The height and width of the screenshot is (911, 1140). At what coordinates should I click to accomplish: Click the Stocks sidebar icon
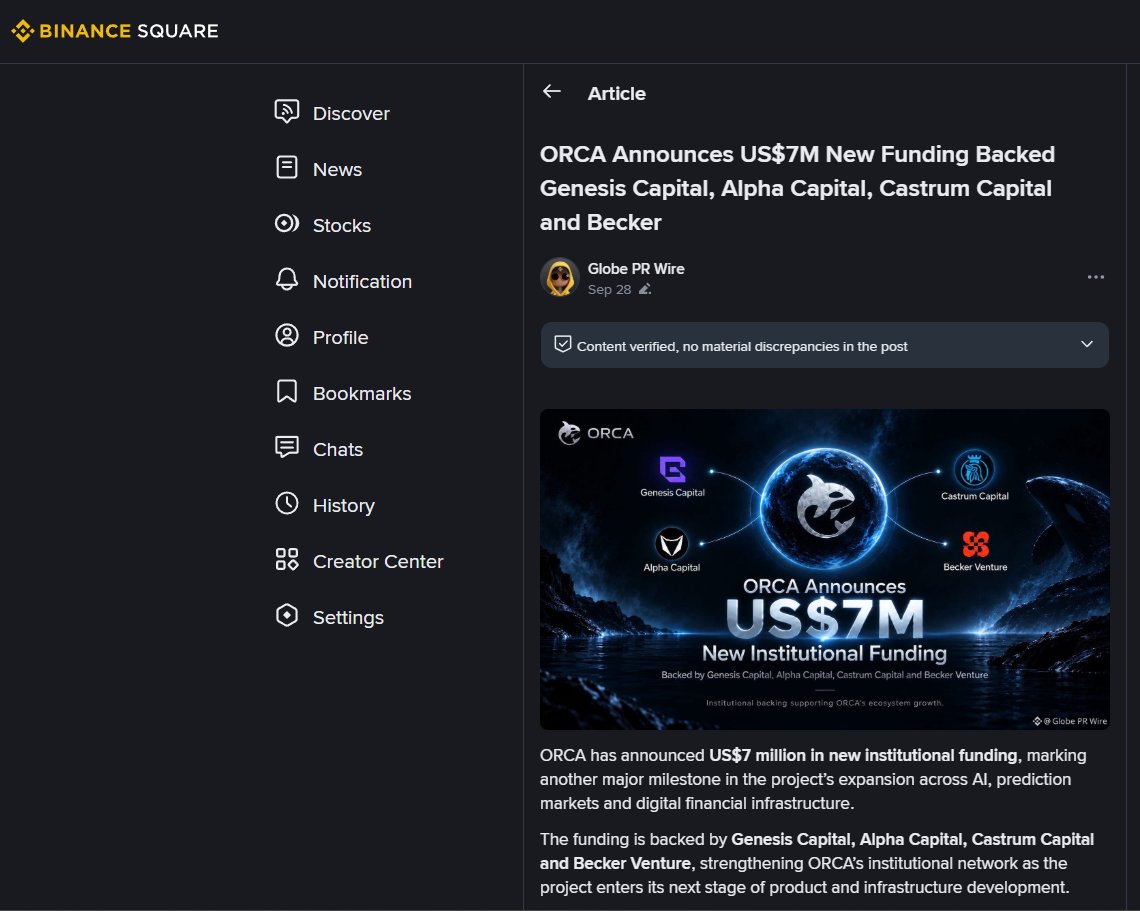point(286,224)
